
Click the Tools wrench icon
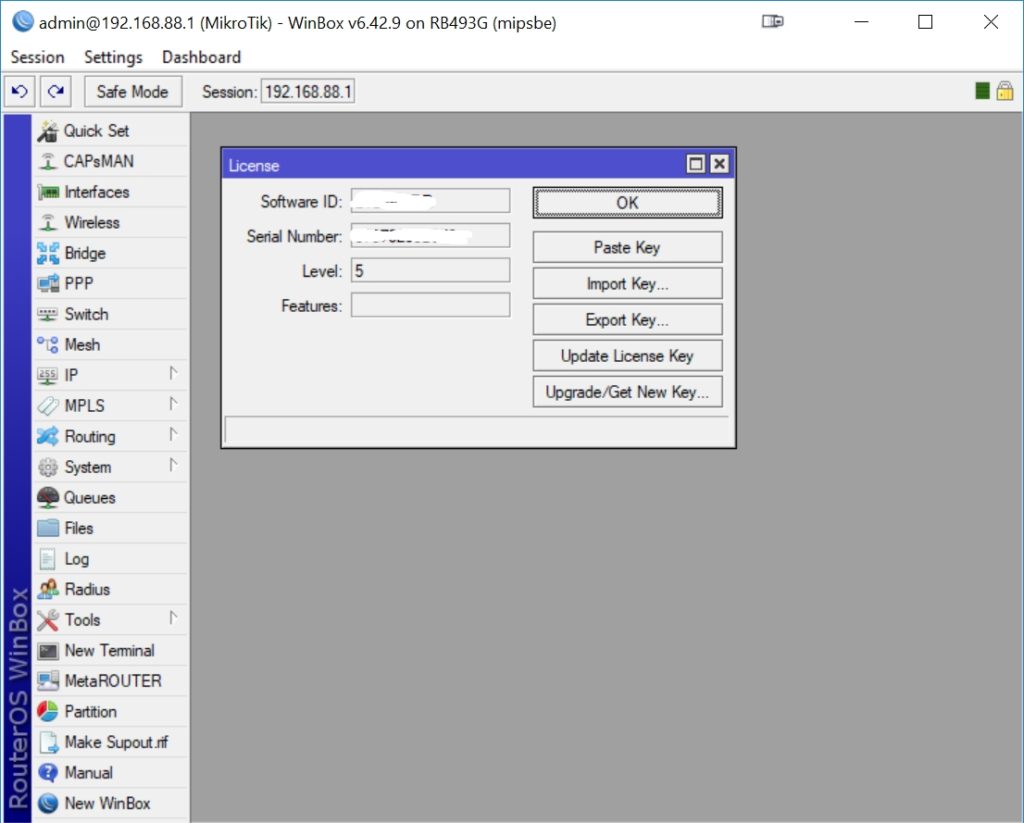pyautogui.click(x=48, y=620)
